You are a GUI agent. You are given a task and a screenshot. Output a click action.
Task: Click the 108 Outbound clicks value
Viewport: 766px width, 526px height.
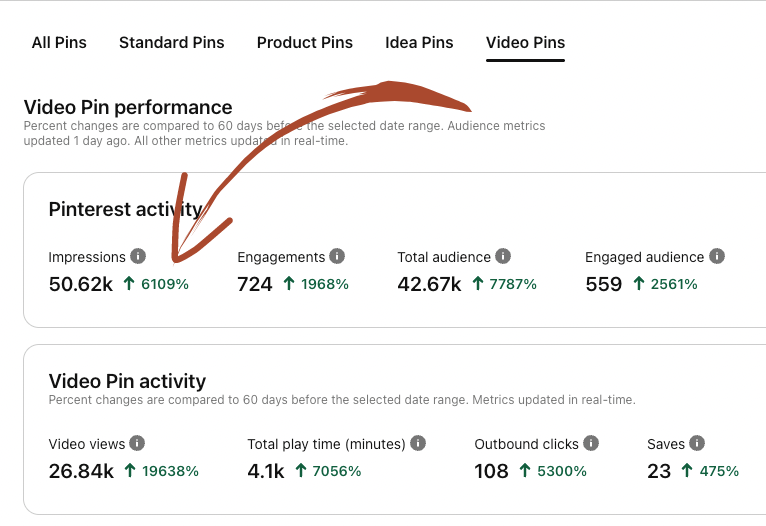point(491,470)
